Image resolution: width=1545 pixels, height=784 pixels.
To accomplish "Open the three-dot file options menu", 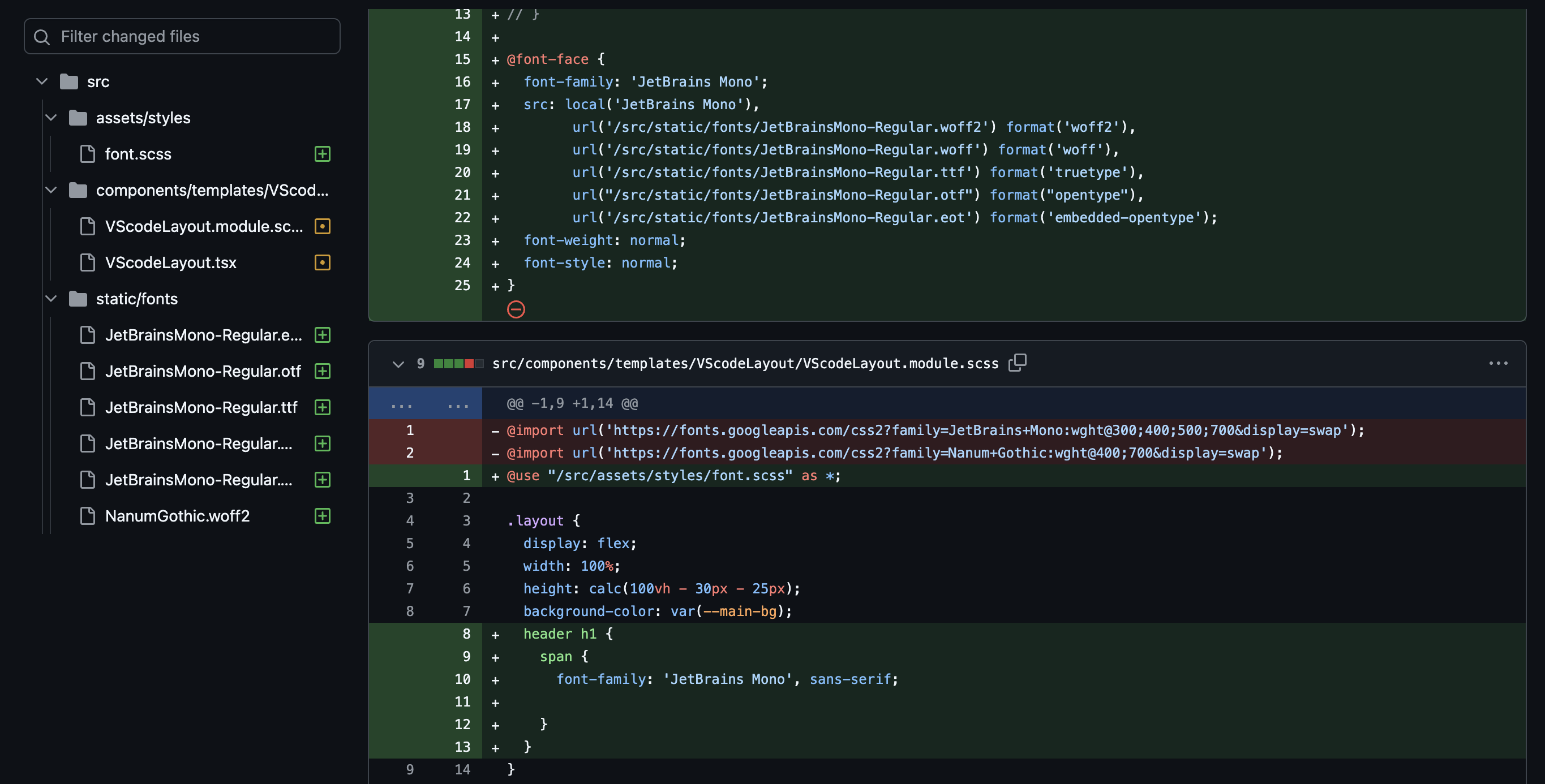I will tap(1497, 363).
